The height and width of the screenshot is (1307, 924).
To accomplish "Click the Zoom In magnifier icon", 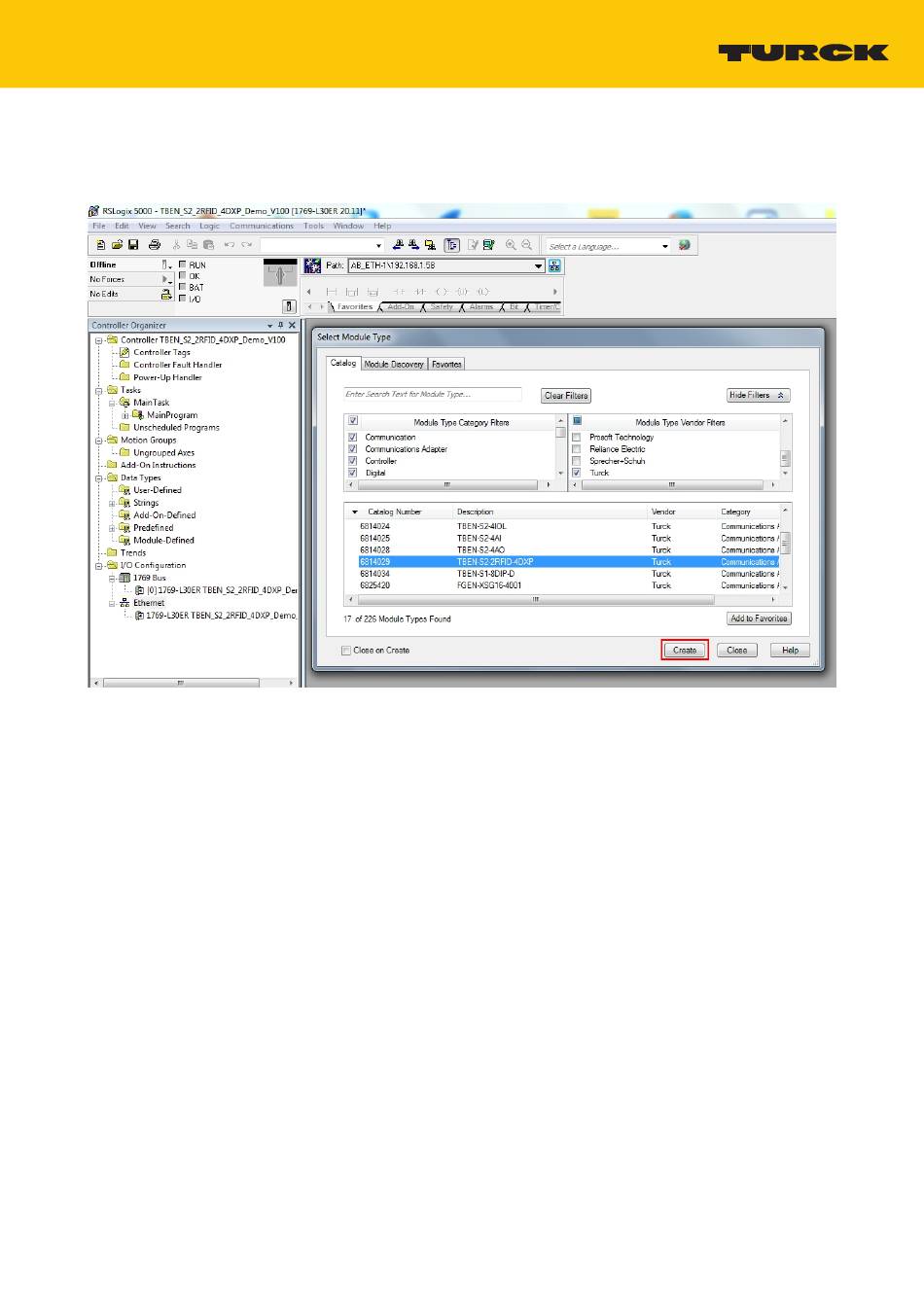I will click(x=511, y=245).
